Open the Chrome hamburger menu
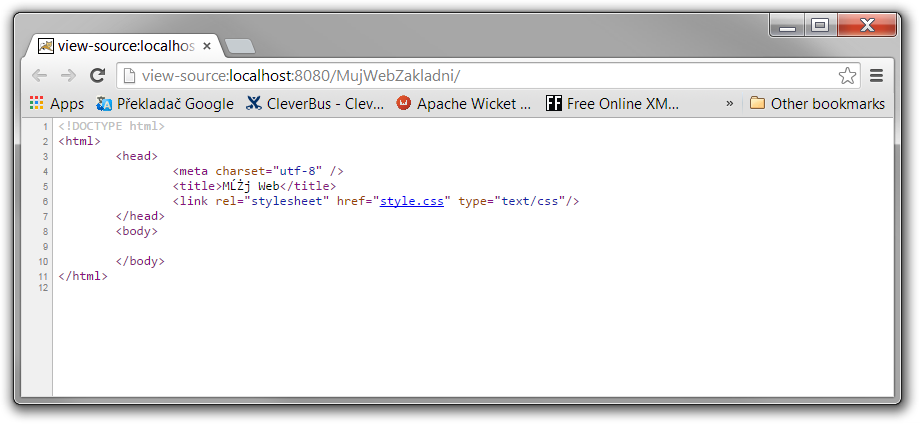This screenshot has width=920, height=424. click(877, 76)
